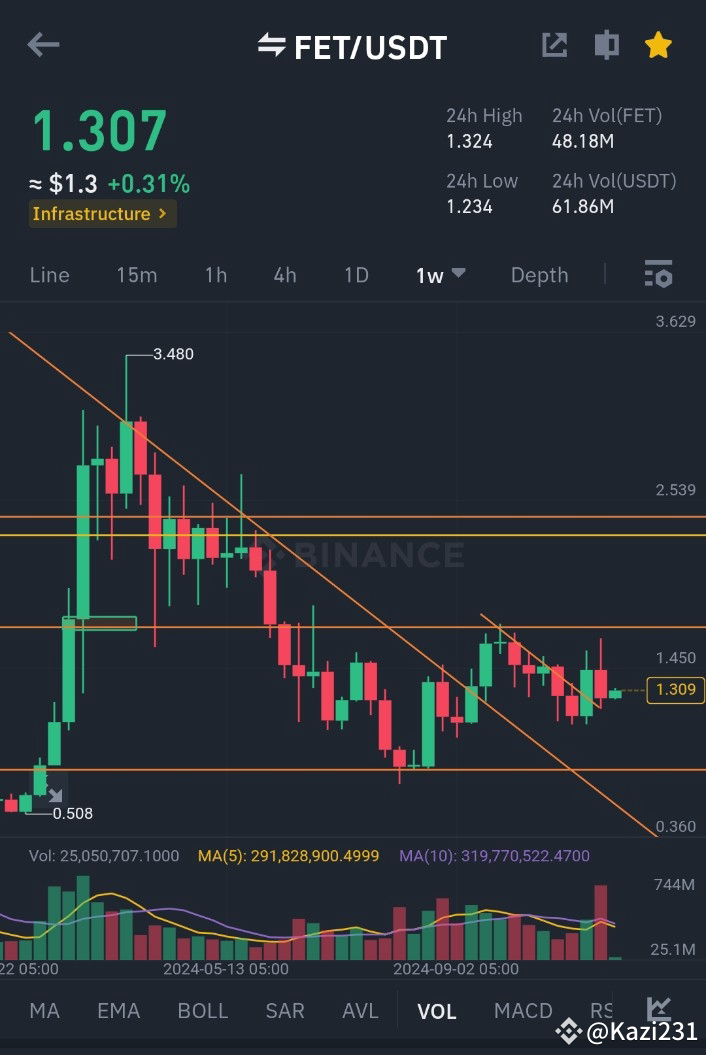706x1055 pixels.
Task: Tap the FET/USDT pair title
Action: point(370,47)
